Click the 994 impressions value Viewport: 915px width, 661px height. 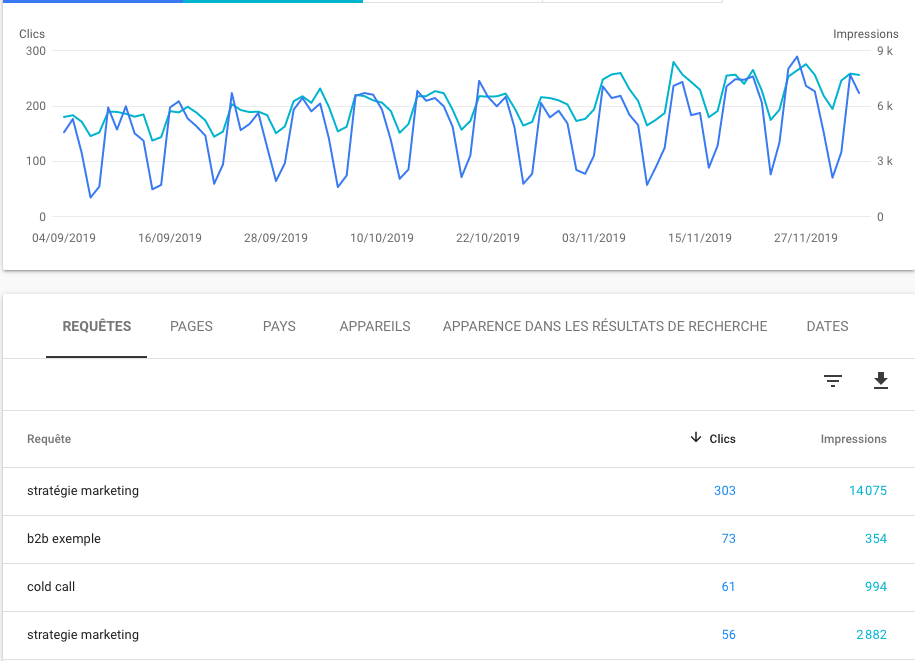tap(875, 586)
